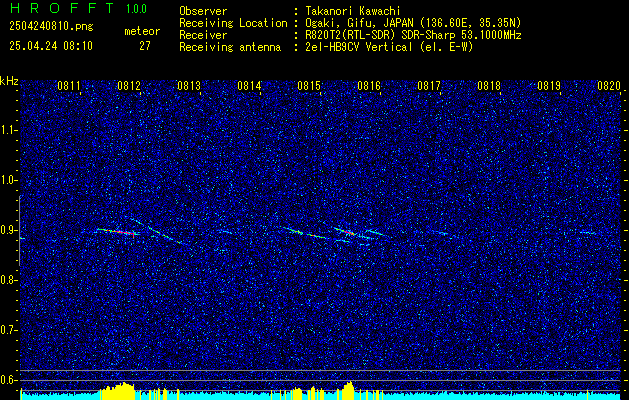Click the 1.1 kHz axis label
The width and height of the screenshot is (629, 400).
point(9,130)
